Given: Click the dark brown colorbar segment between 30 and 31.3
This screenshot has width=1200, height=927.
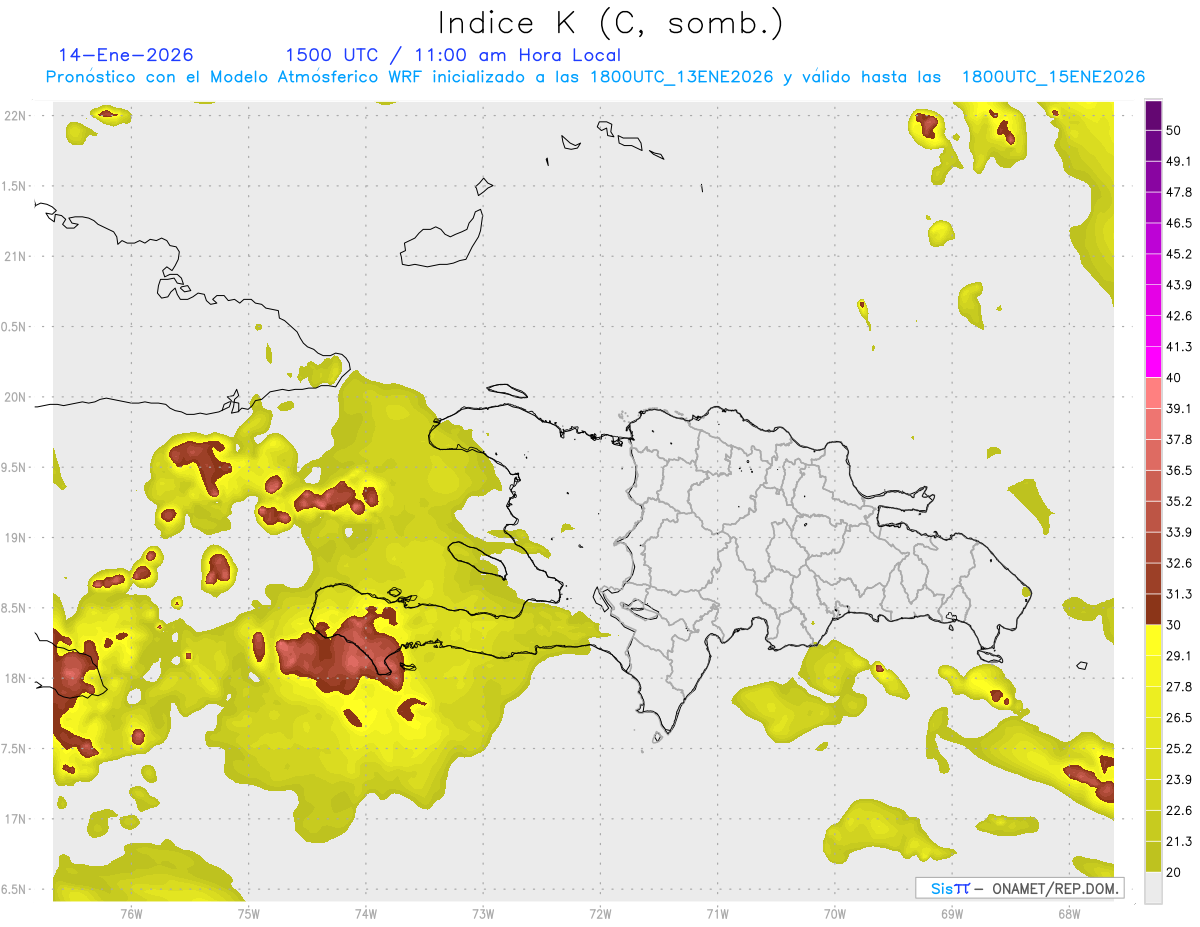Looking at the screenshot, I should [x=1153, y=609].
